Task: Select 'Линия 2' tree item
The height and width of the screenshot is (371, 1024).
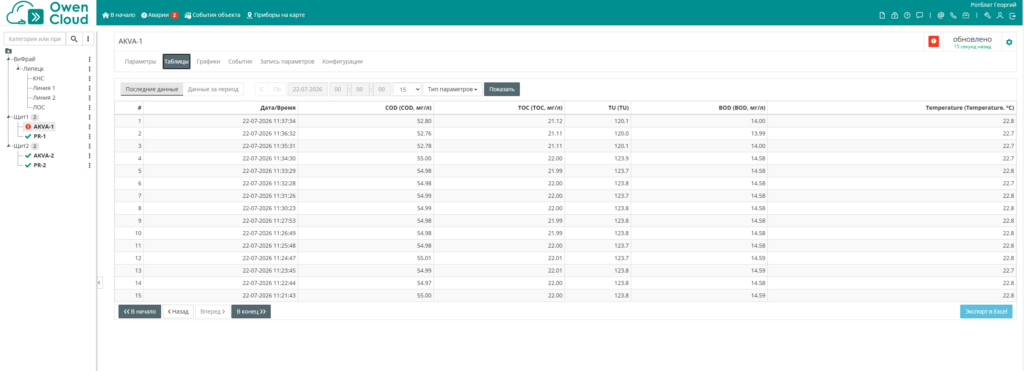Action: coord(44,97)
